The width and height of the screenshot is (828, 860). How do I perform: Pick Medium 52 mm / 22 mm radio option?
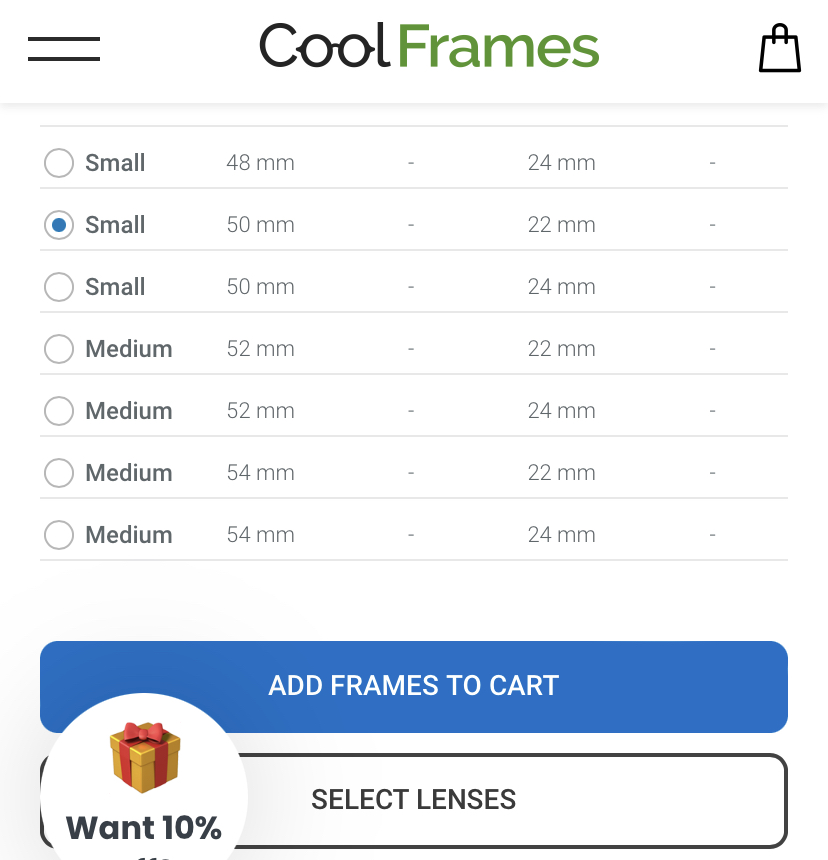59,349
